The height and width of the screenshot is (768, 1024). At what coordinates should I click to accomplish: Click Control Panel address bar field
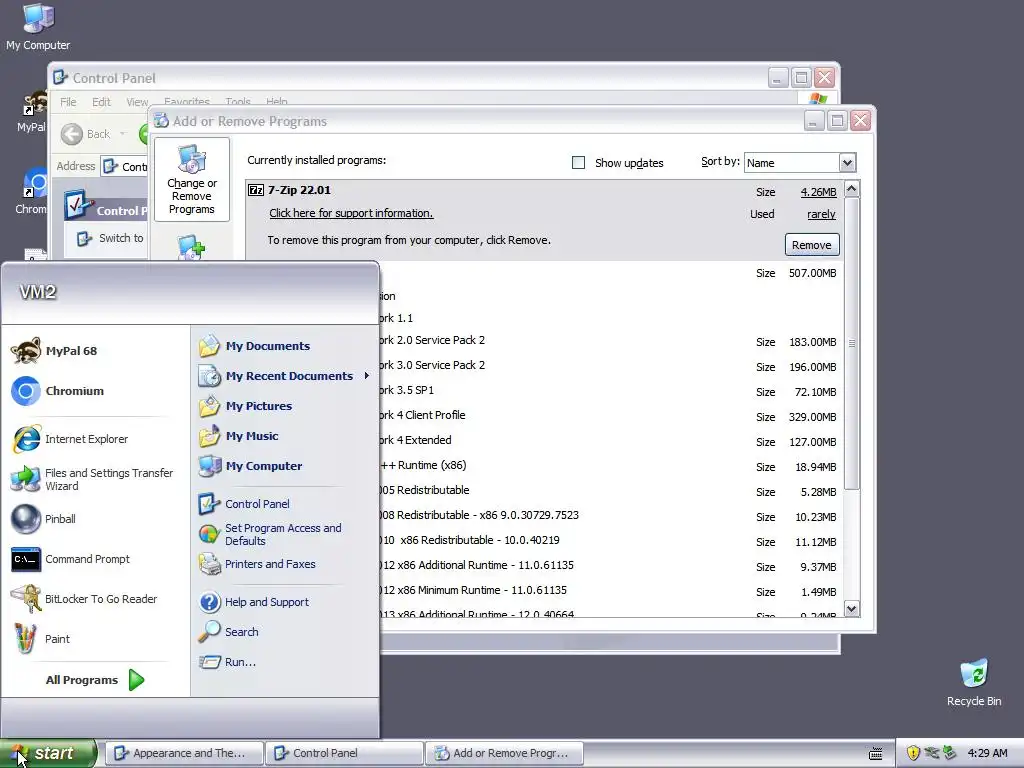pos(125,167)
